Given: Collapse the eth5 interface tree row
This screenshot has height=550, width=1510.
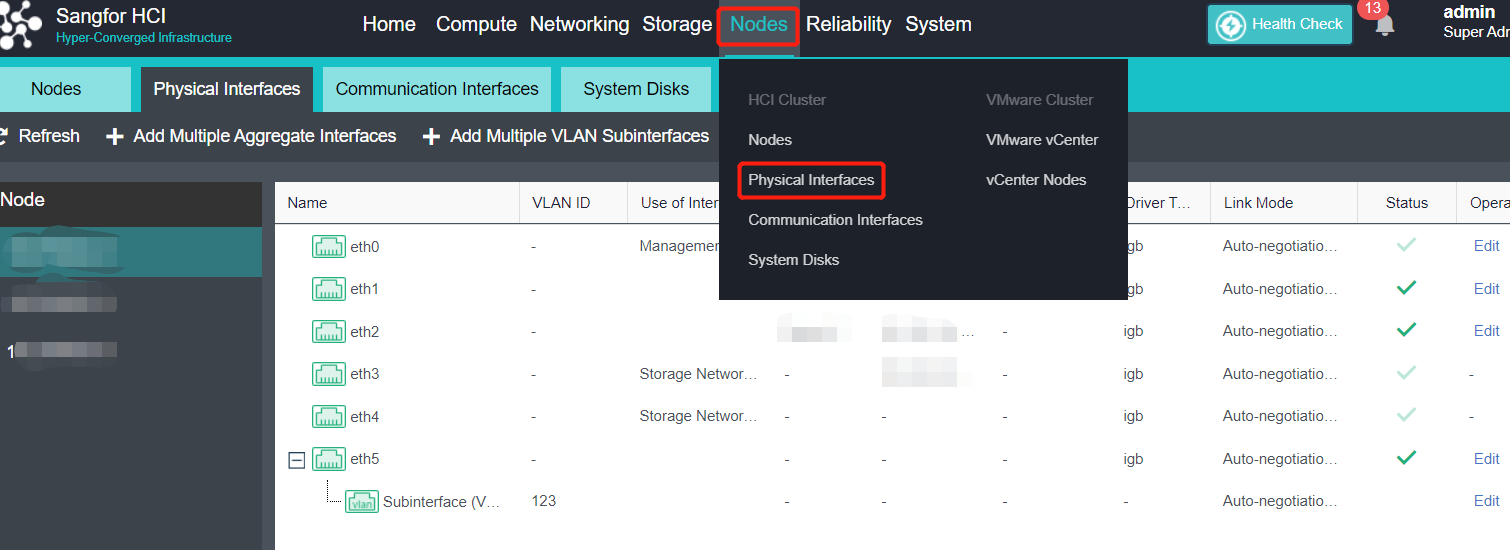Looking at the screenshot, I should 296,460.
